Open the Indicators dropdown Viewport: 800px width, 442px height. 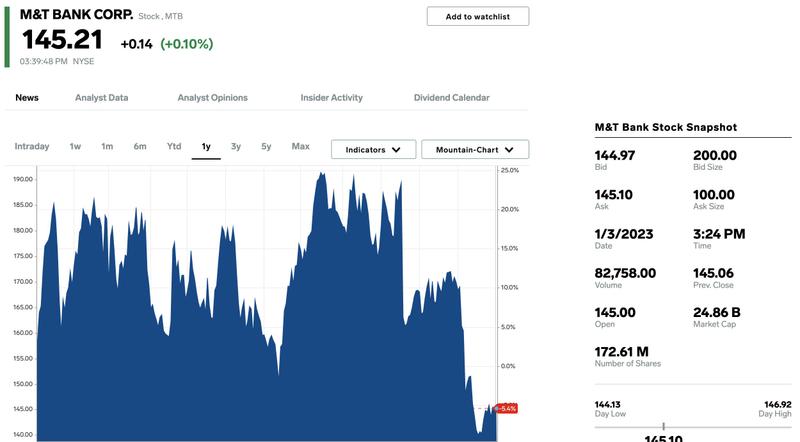point(373,150)
